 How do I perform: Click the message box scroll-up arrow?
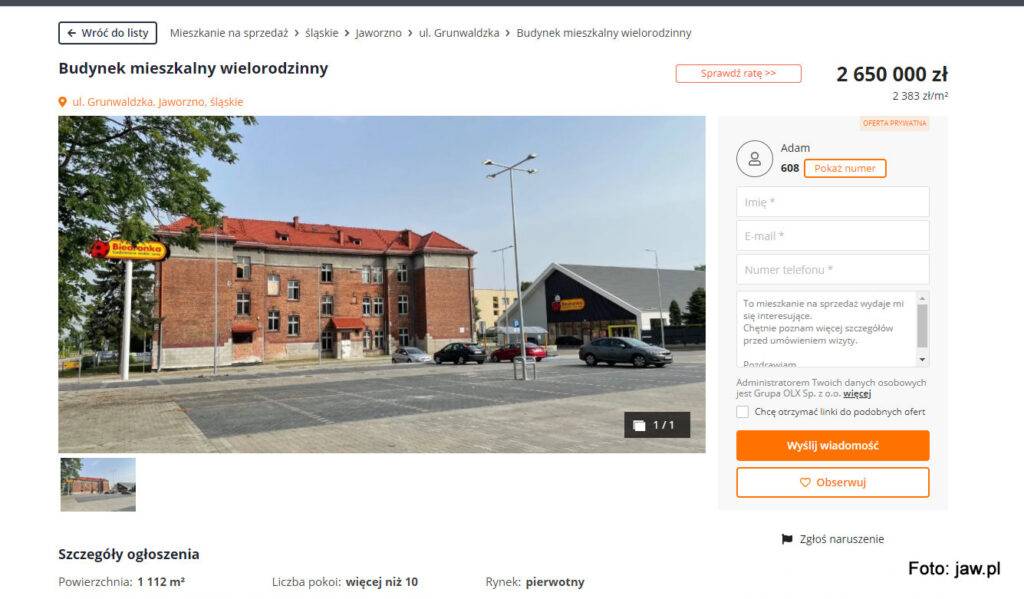[x=922, y=299]
